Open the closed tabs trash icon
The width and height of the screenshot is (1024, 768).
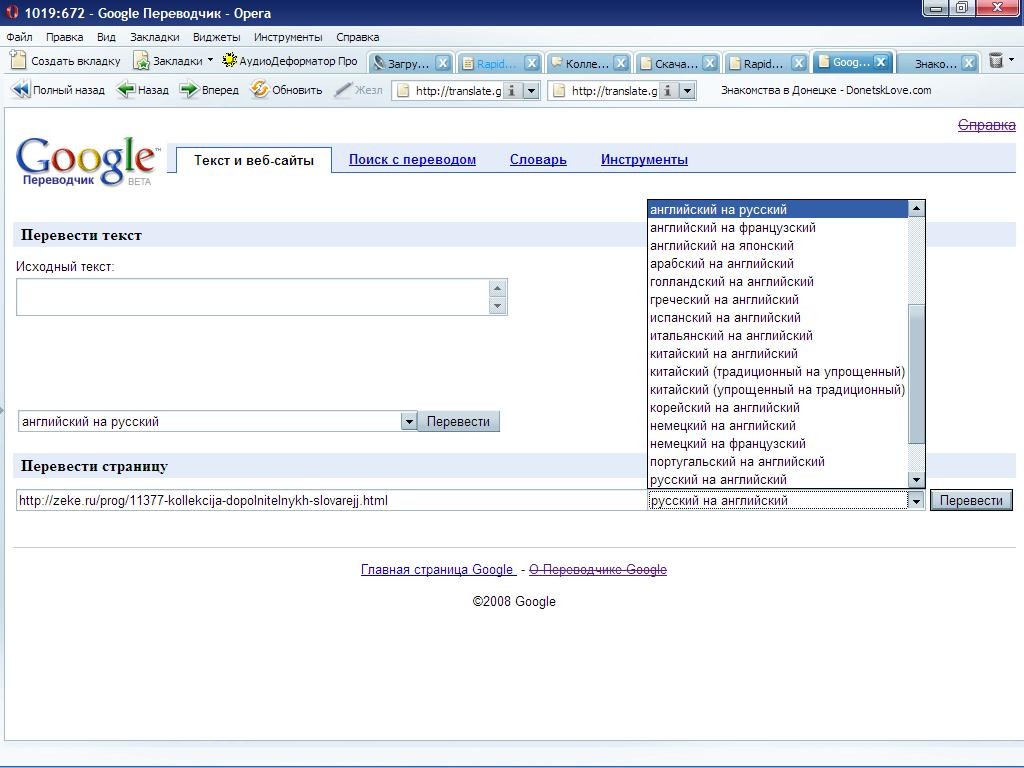tap(996, 61)
